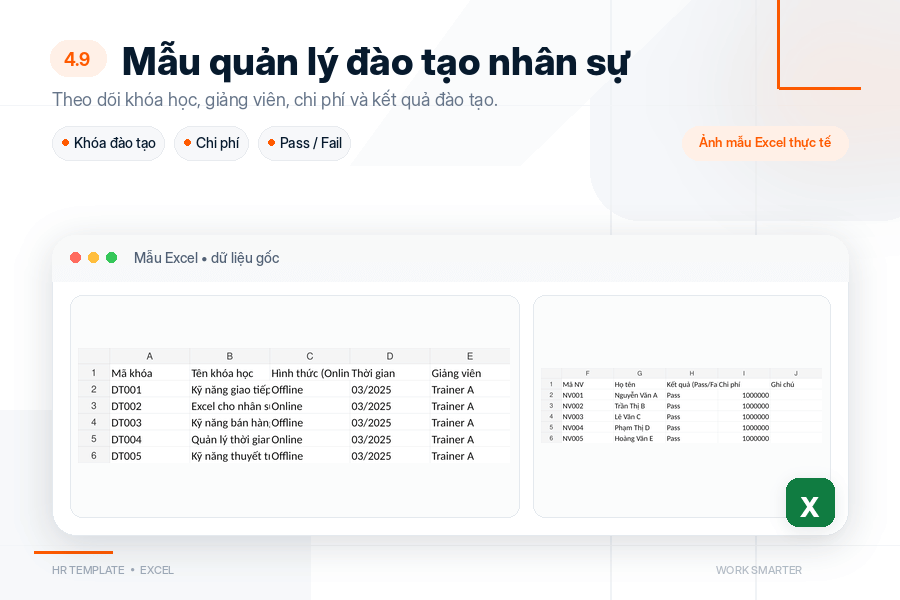900x600 pixels.
Task: Select column F header in right sheet
Action: [x=587, y=373]
